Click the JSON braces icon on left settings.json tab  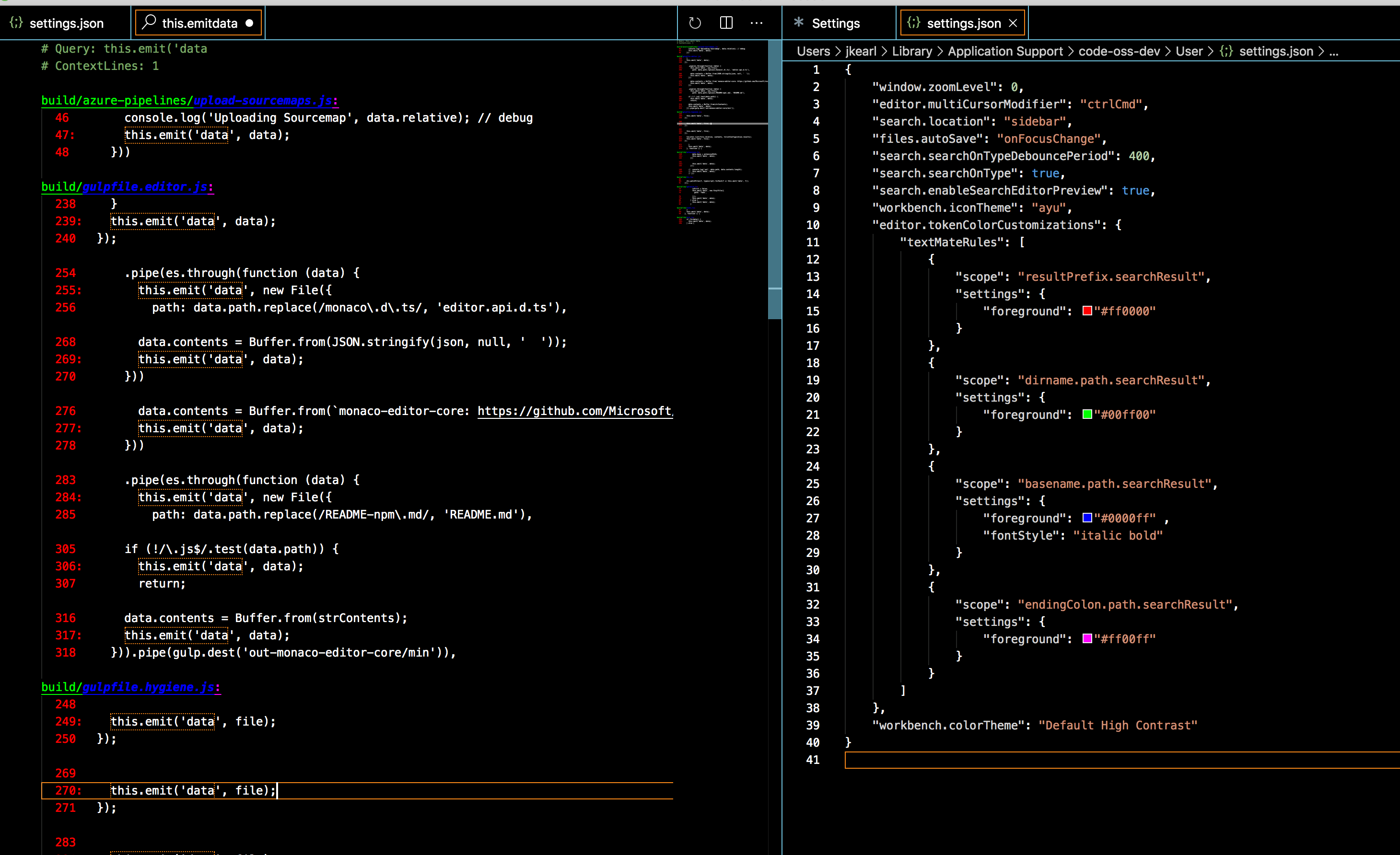click(x=16, y=23)
